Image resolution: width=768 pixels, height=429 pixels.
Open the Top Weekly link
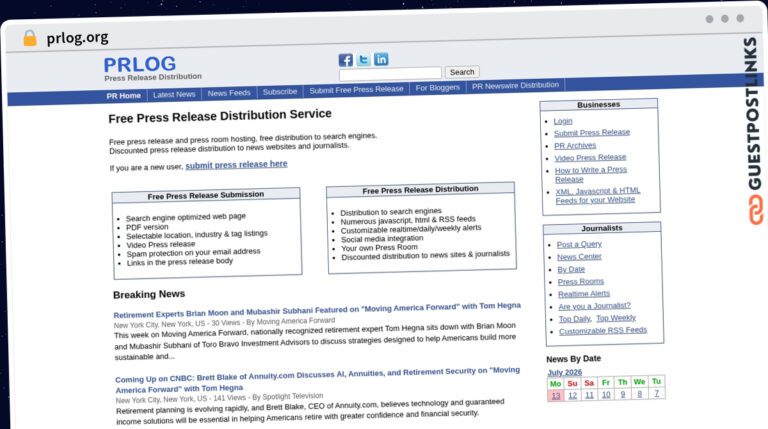pos(616,318)
